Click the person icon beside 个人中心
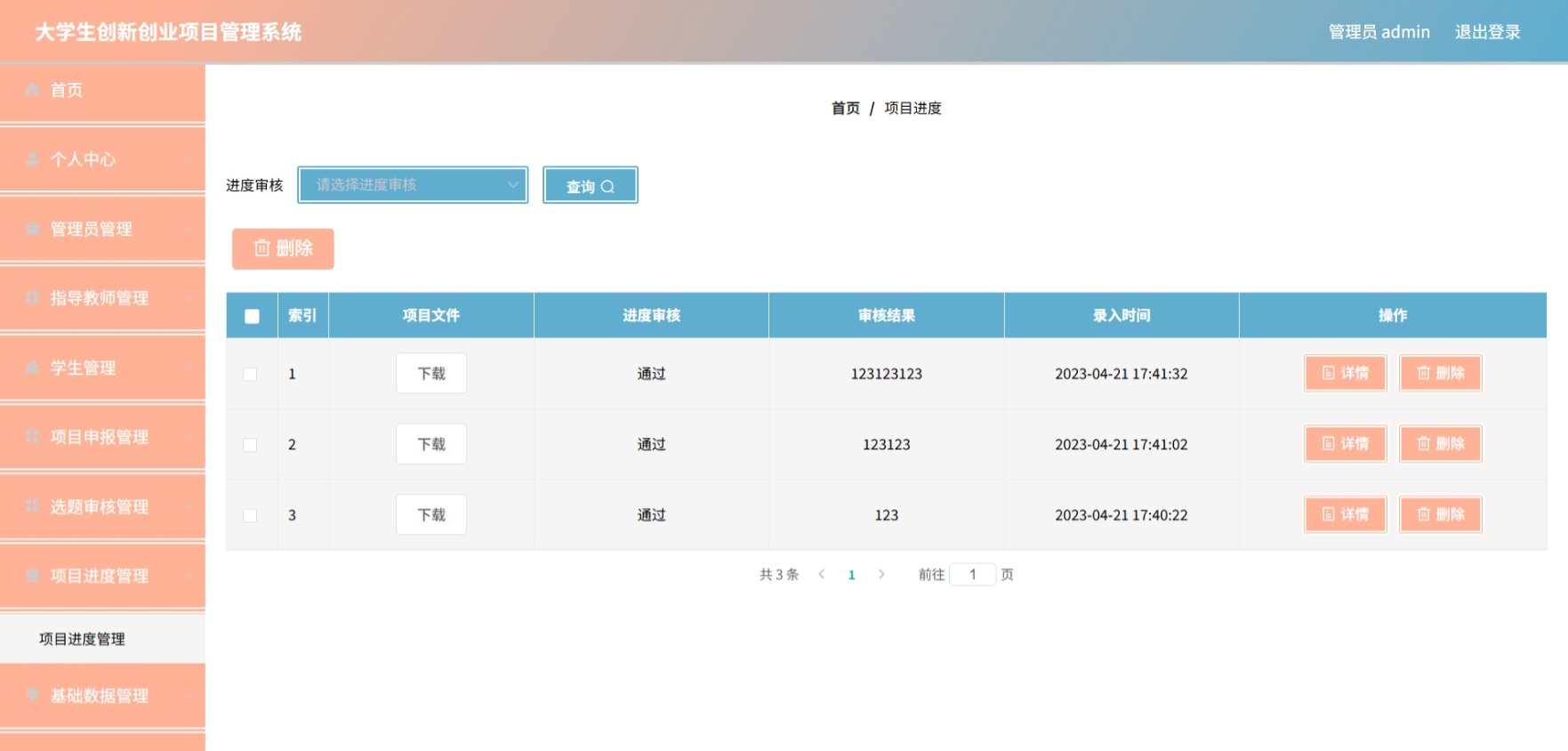This screenshot has width=1568, height=751. [x=33, y=159]
